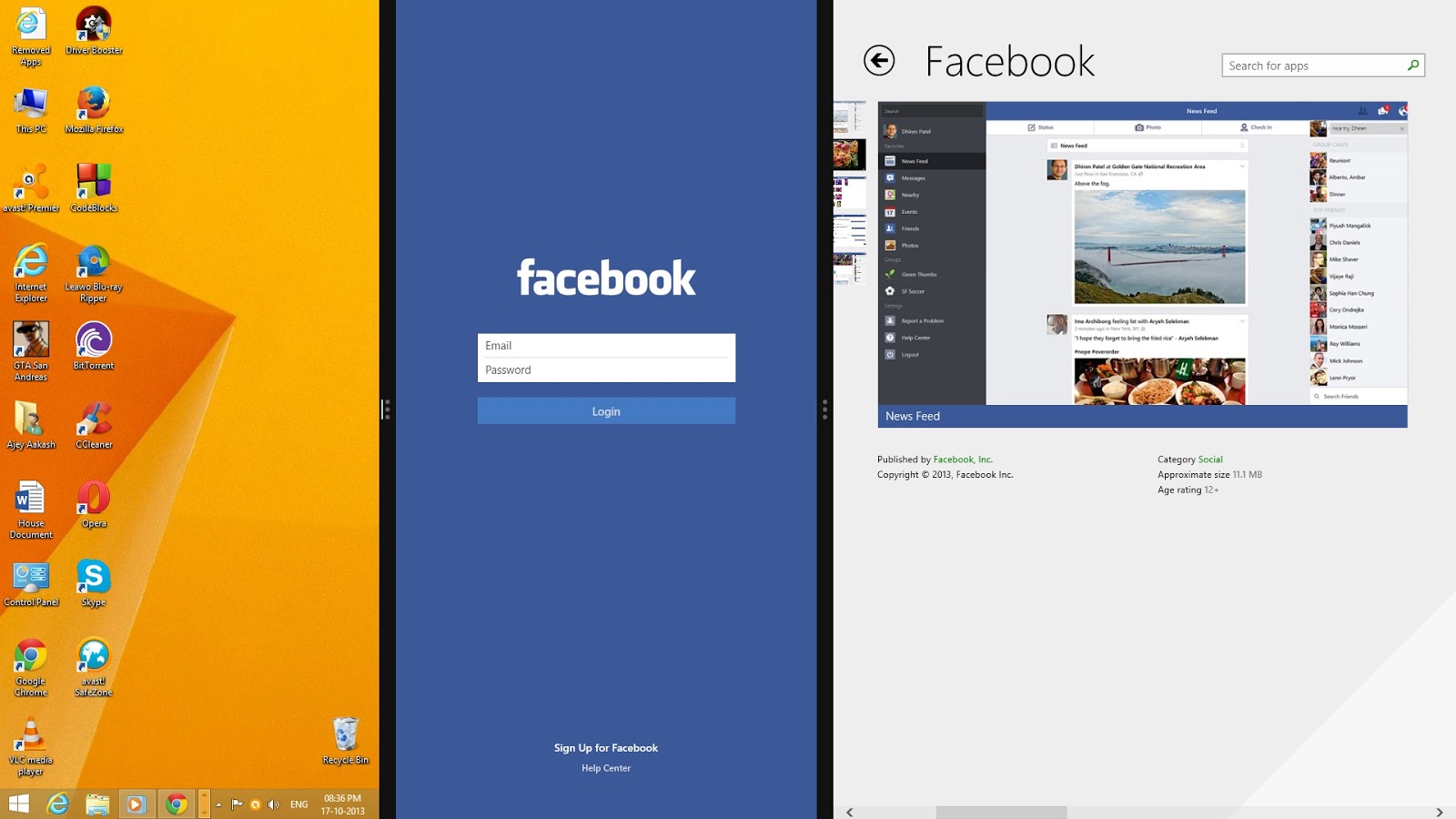Open avast! Premier desktop icon
The width and height of the screenshot is (1456, 819).
[x=31, y=189]
